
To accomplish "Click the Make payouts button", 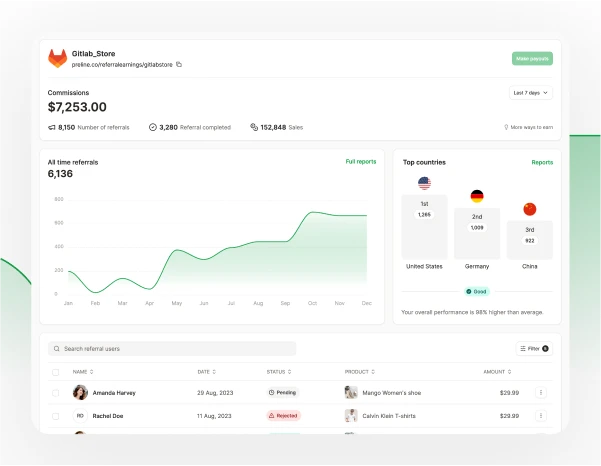I will (532, 59).
